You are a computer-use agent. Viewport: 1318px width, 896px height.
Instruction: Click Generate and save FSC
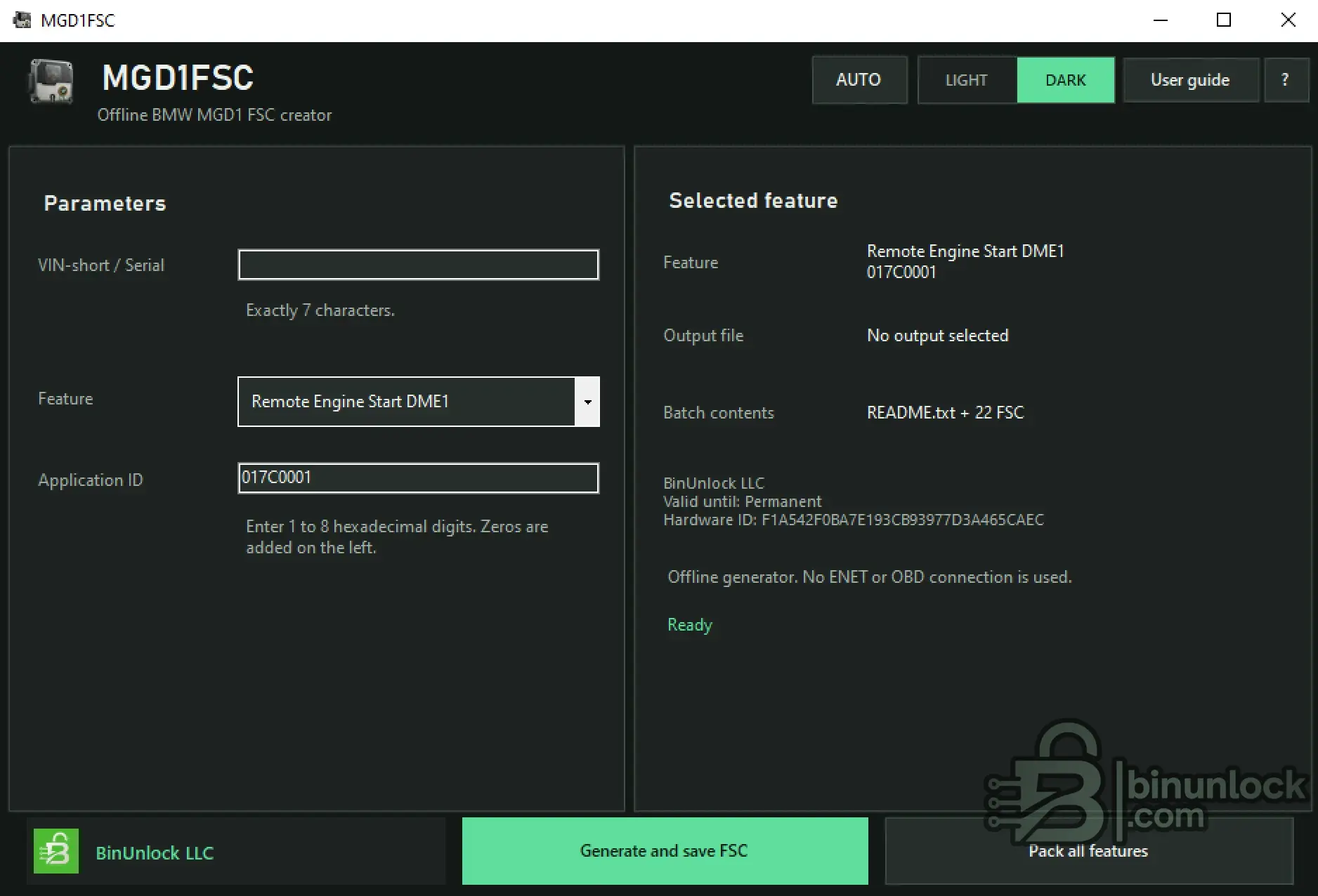pyautogui.click(x=665, y=850)
